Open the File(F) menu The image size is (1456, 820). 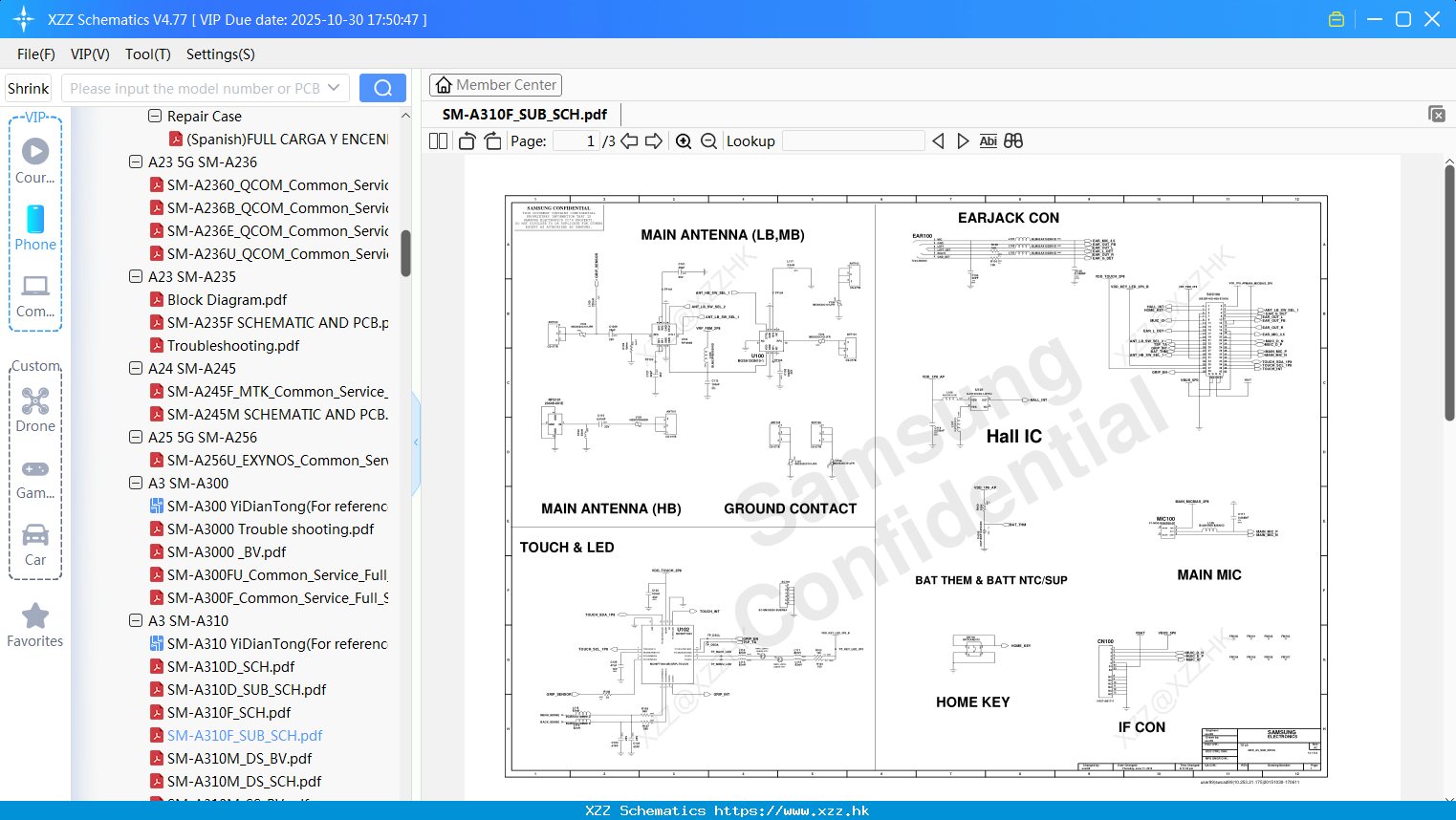[36, 54]
